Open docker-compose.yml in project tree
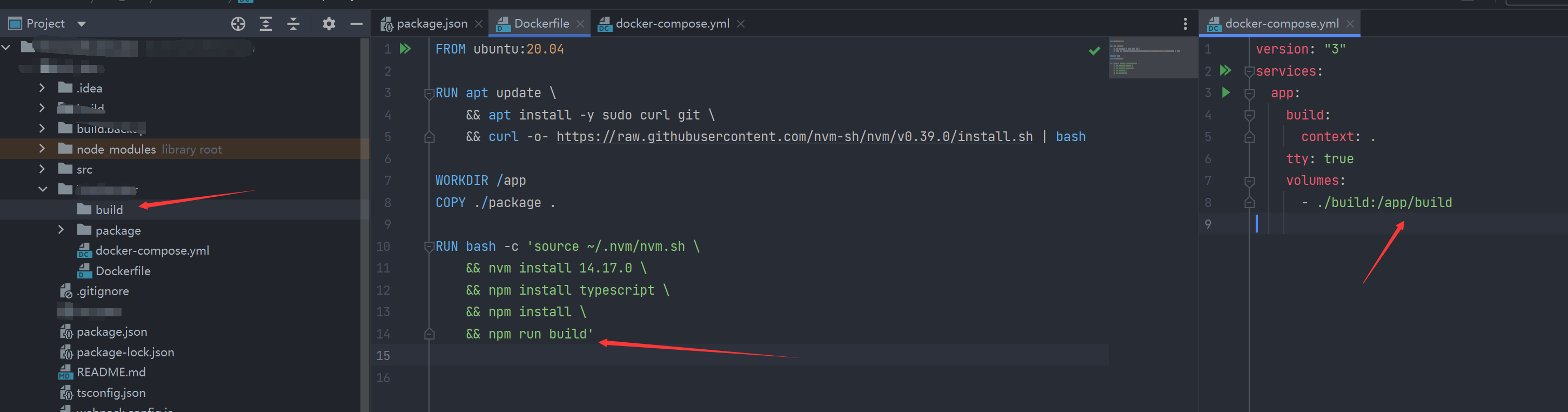This screenshot has height=412, width=1568. [152, 250]
